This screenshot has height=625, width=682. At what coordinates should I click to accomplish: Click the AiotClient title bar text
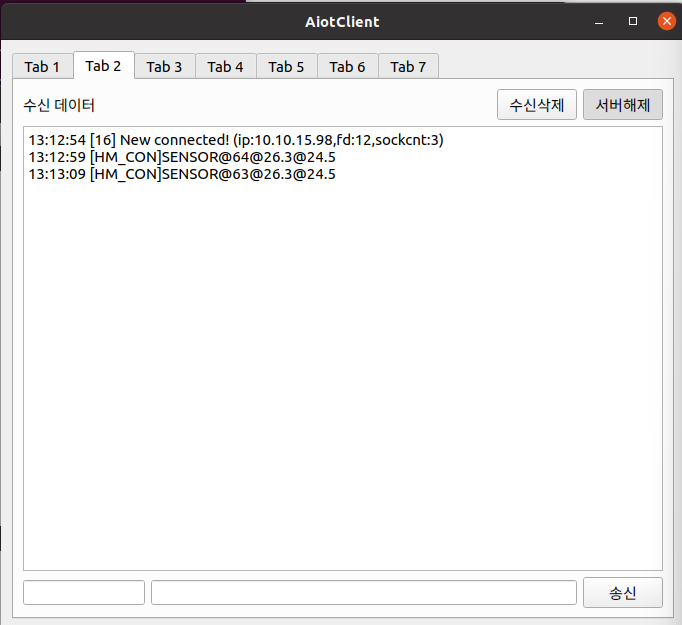(342, 22)
